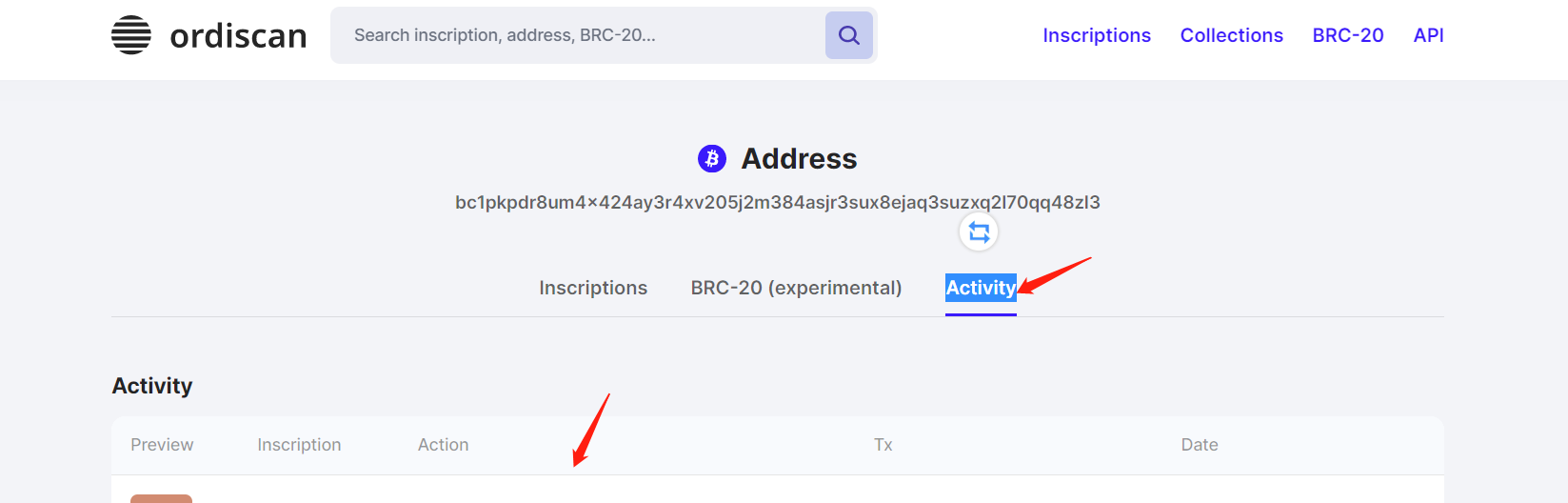Click the ordiscan wordmark text
Viewport: 1568px width, 503px height.
(x=238, y=36)
